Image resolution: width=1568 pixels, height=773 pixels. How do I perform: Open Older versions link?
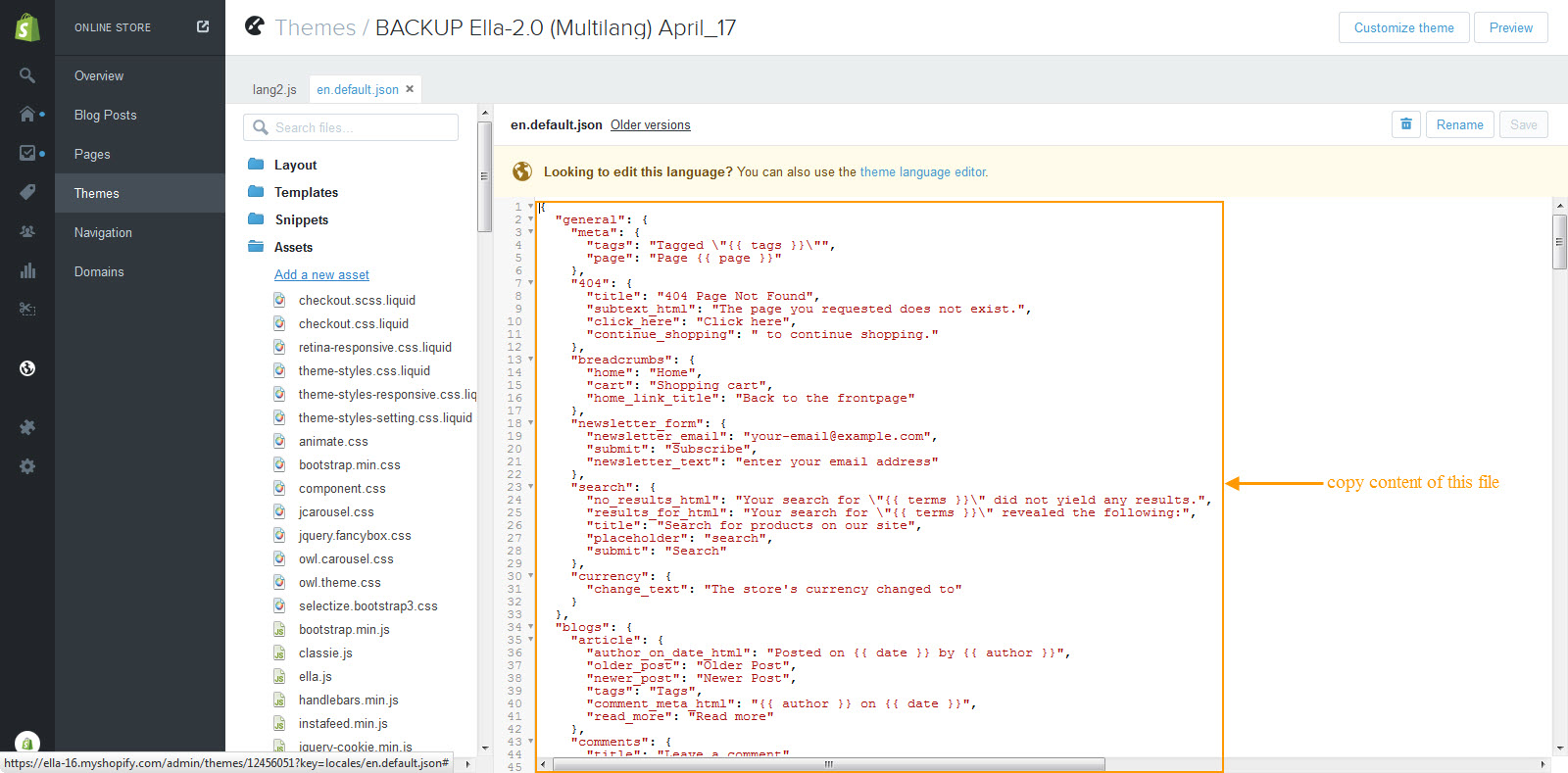[x=651, y=125]
